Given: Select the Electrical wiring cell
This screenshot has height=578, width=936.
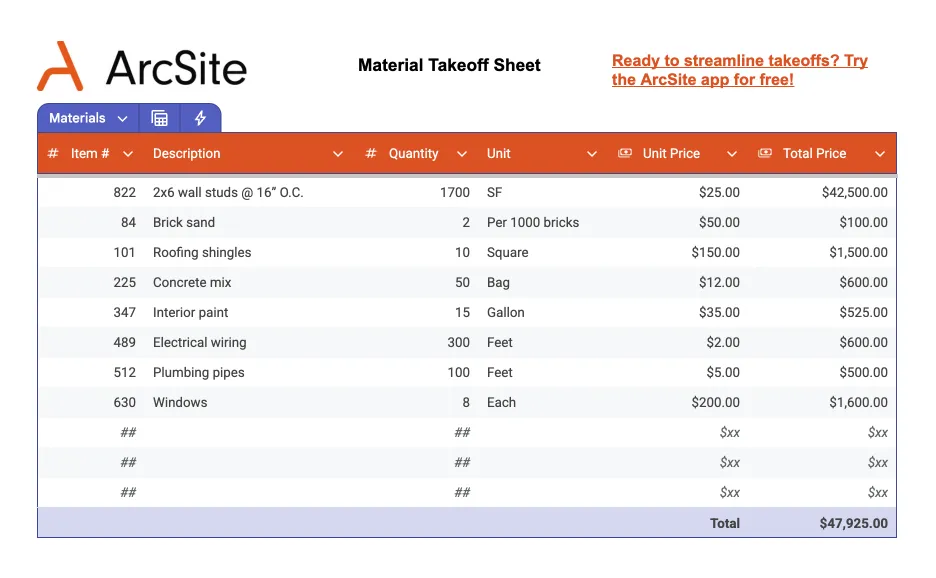Looking at the screenshot, I should tap(199, 342).
